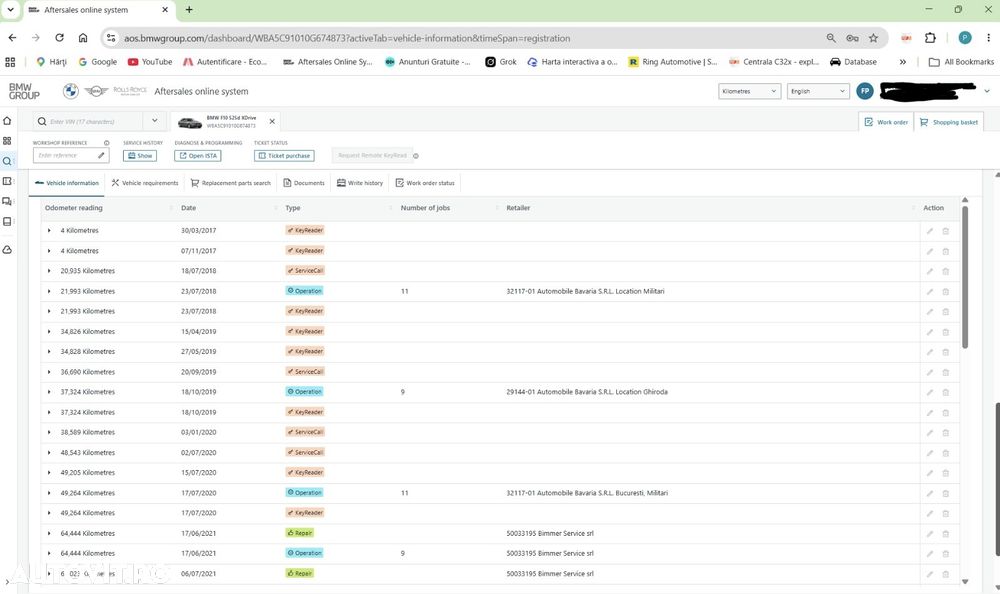The height and width of the screenshot is (594, 1000).
Task: Open the English language dropdown
Action: coord(818,91)
